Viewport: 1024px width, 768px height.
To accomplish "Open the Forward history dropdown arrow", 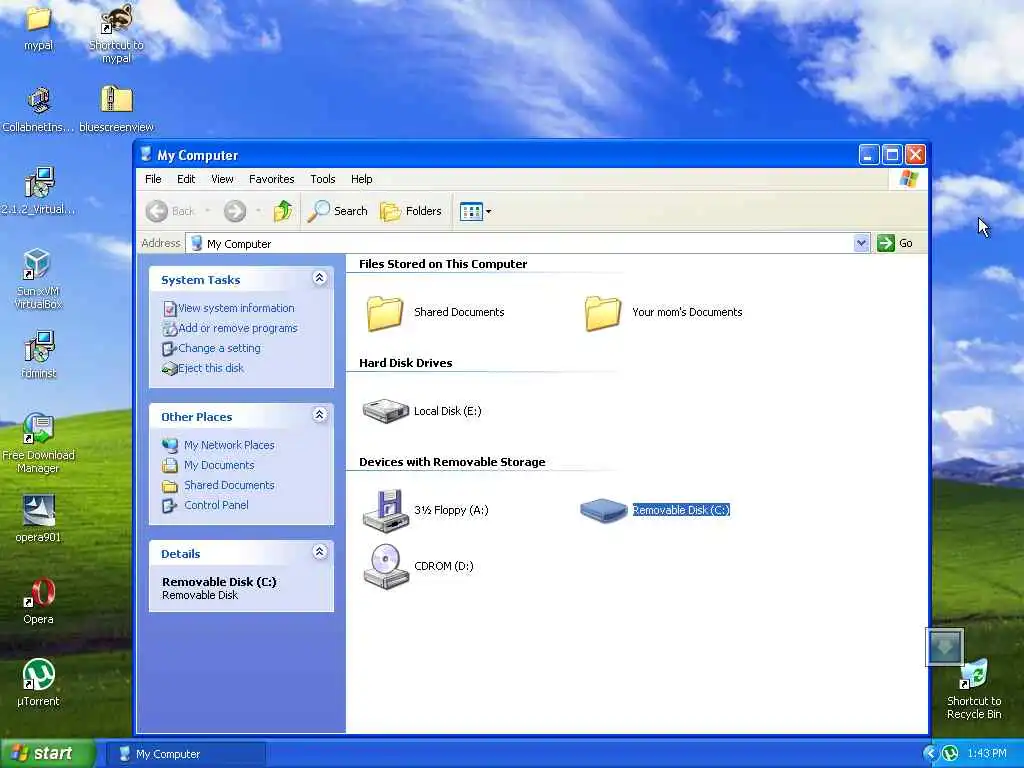I will click(x=258, y=211).
